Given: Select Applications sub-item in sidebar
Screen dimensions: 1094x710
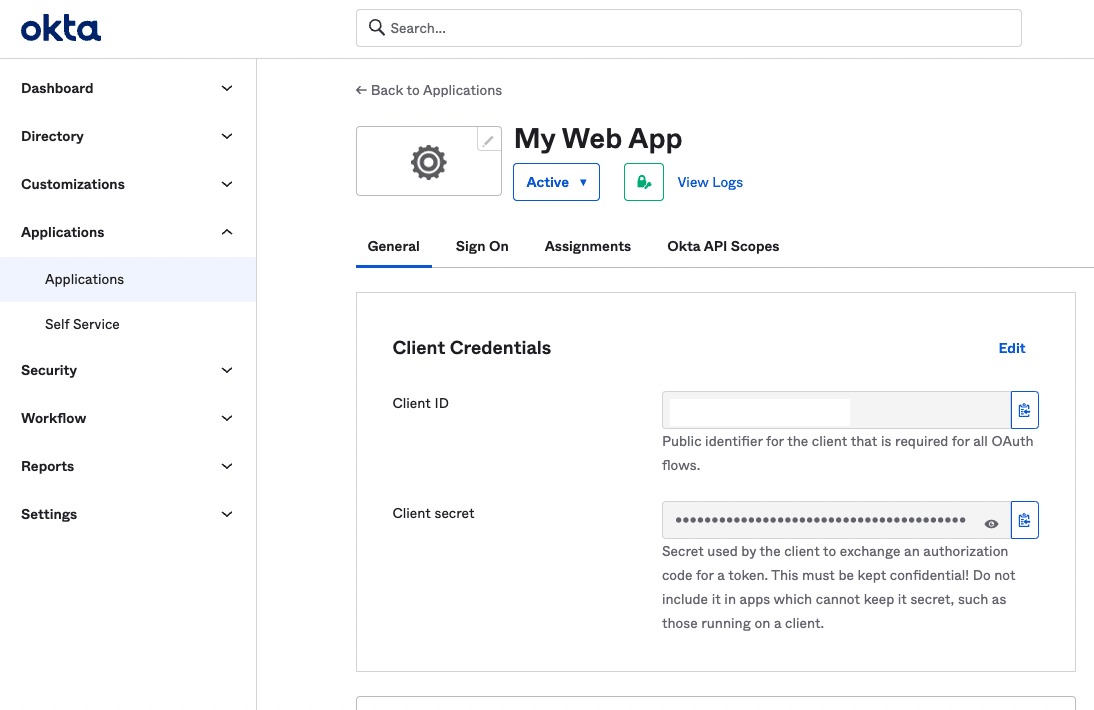Looking at the screenshot, I should (128, 279).
